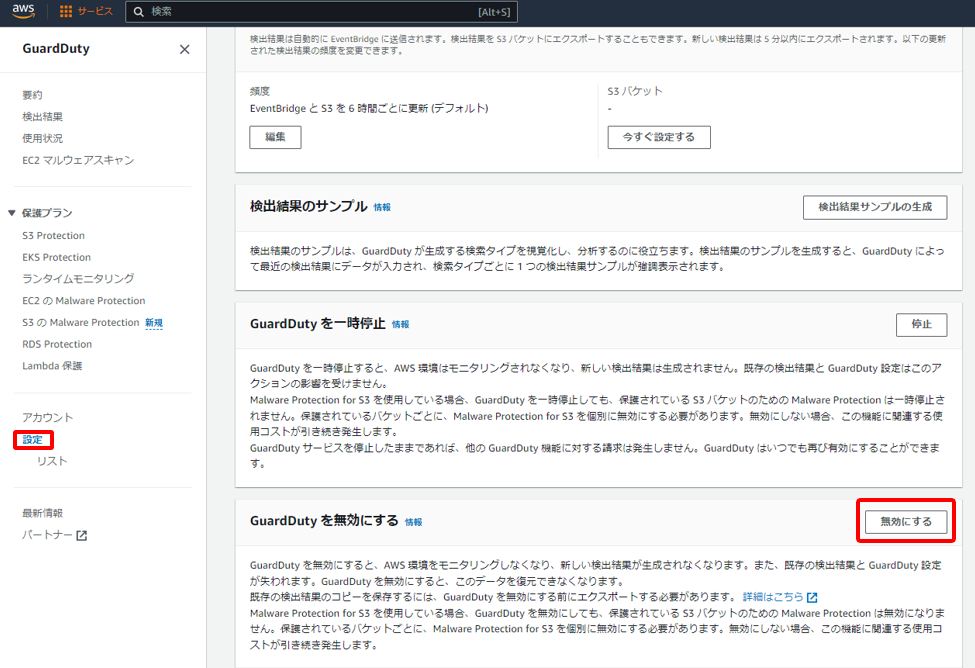The height and width of the screenshot is (668, 975).
Task: Click 無効にする button to disable GuardDuty
Action: coord(906,522)
